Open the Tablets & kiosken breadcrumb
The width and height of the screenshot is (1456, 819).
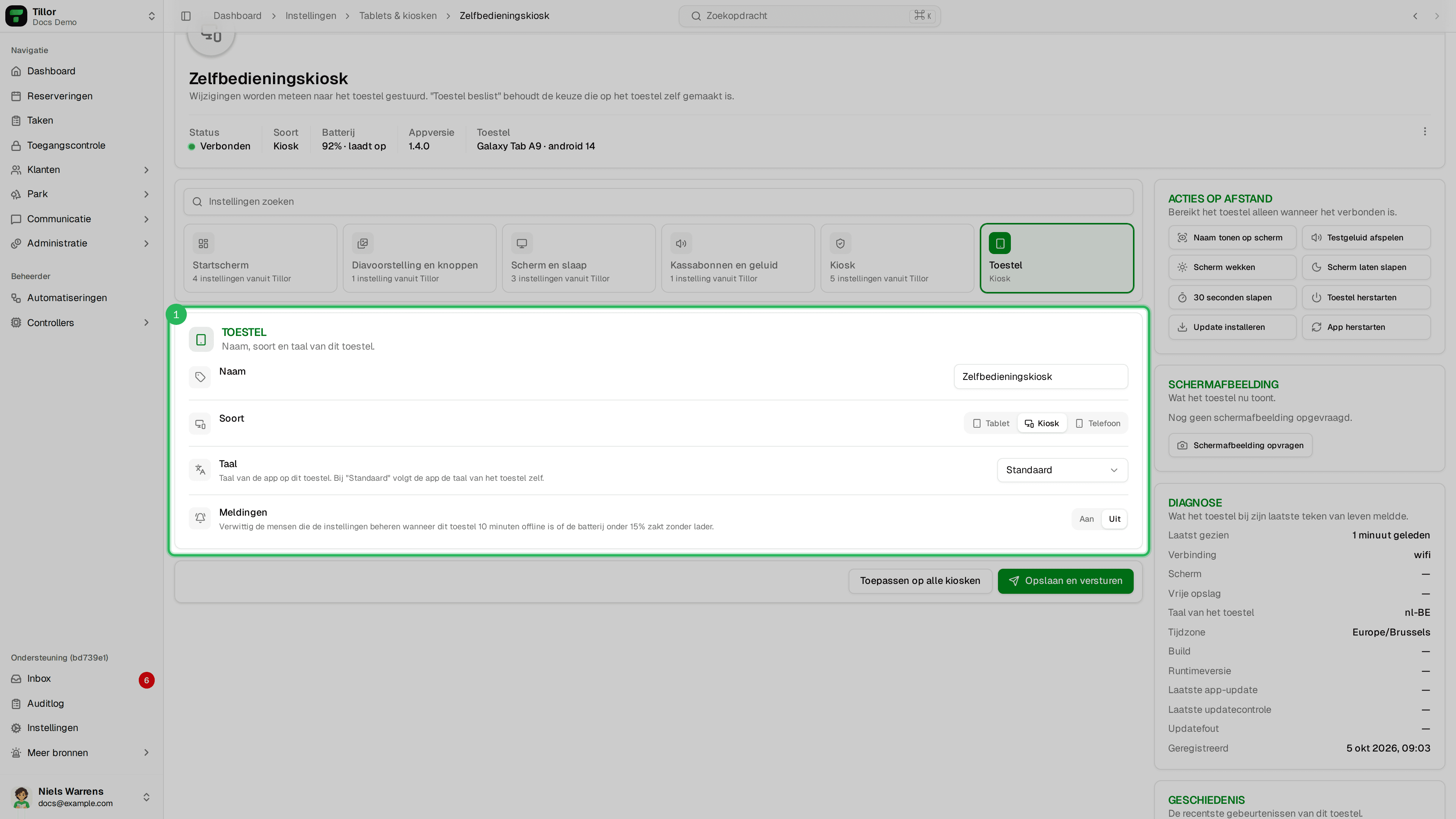tap(398, 16)
